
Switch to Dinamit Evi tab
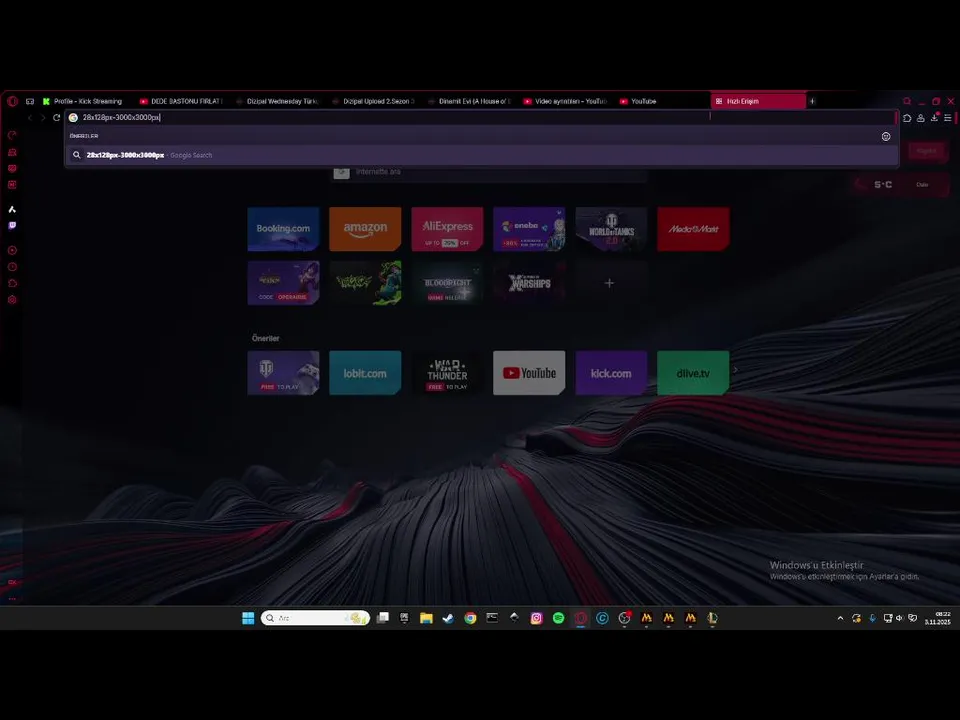pyautogui.click(x=470, y=102)
